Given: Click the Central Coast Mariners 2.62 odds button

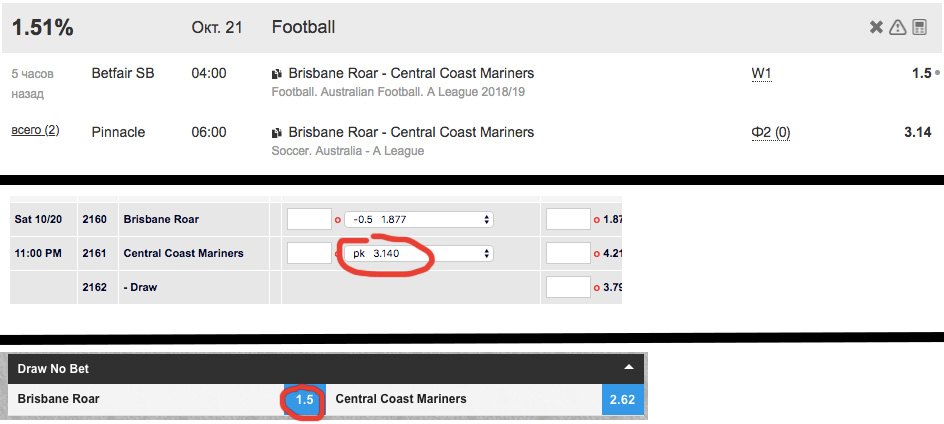Looking at the screenshot, I should click(x=623, y=399).
